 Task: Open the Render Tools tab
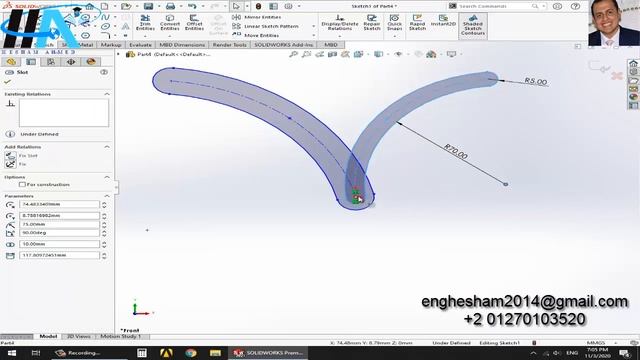[x=229, y=45]
